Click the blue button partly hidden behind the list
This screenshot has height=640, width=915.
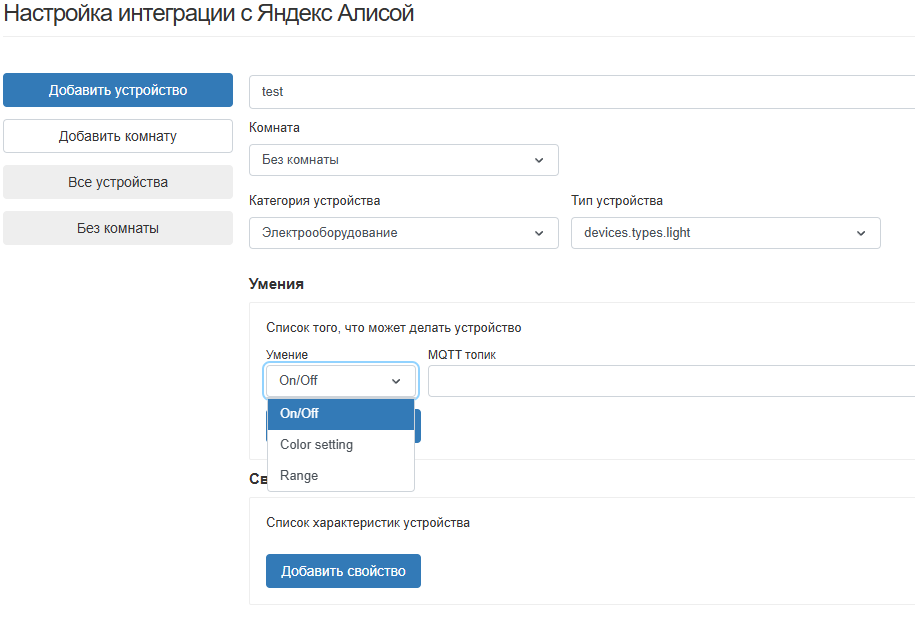(x=418, y=426)
